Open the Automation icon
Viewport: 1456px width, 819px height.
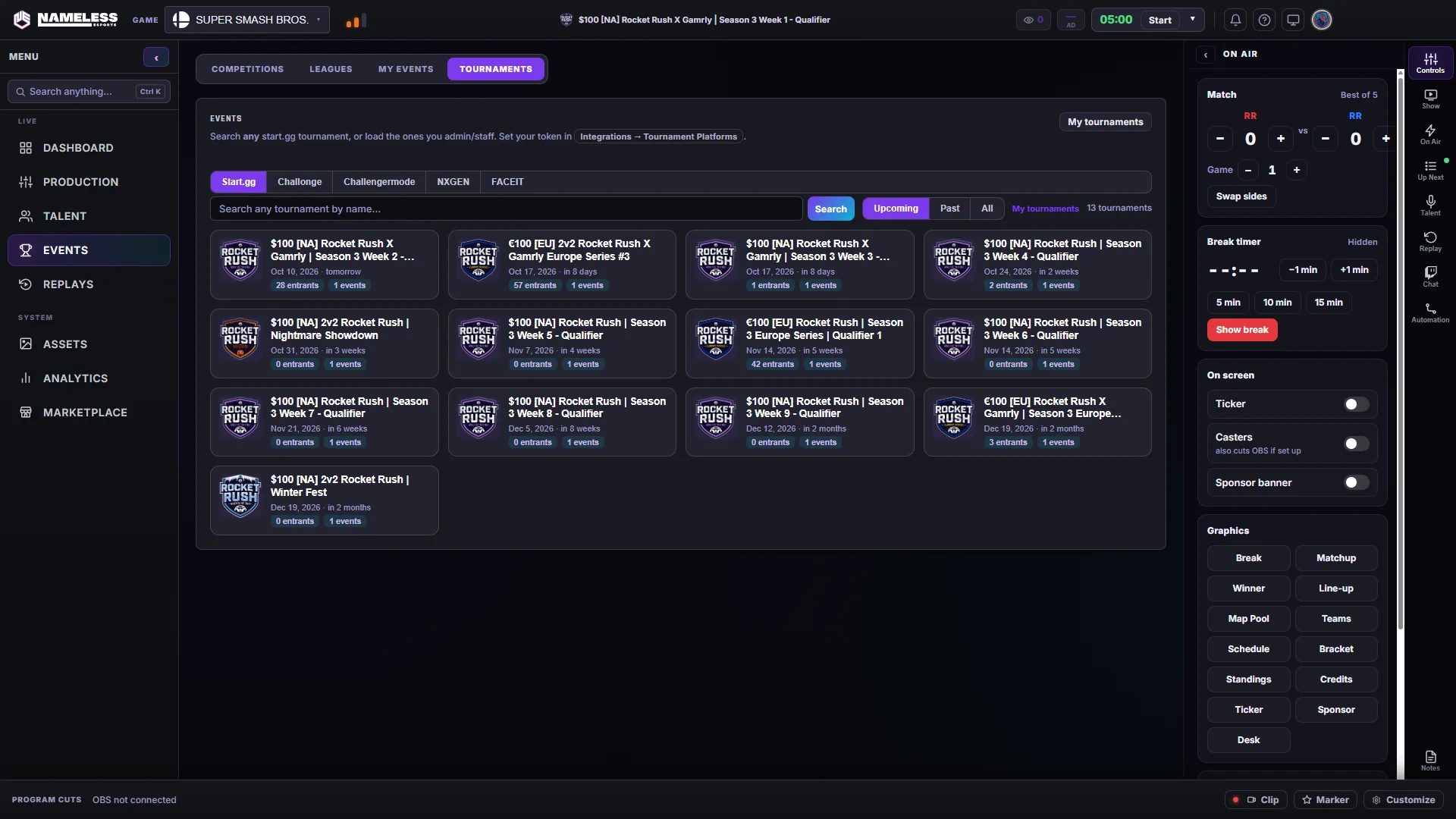click(x=1430, y=312)
